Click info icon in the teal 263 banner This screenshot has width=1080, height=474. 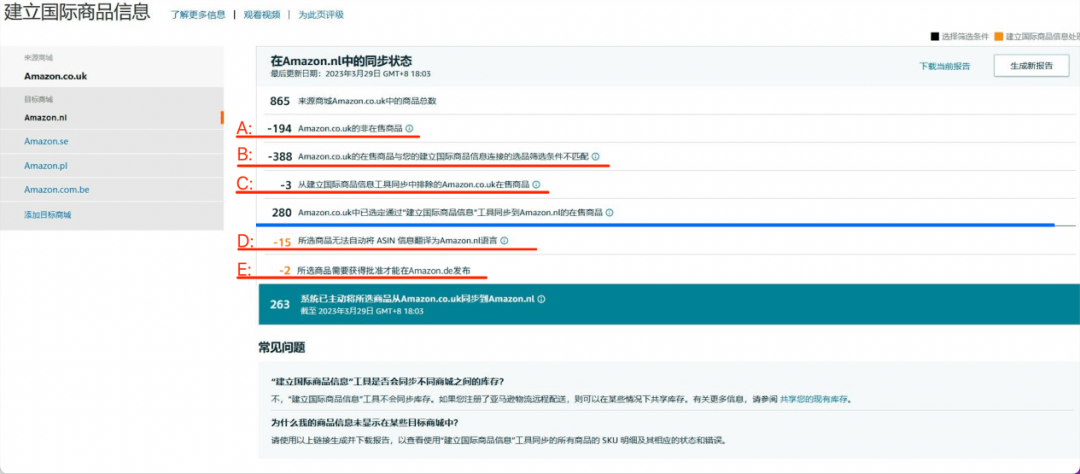pos(542,299)
